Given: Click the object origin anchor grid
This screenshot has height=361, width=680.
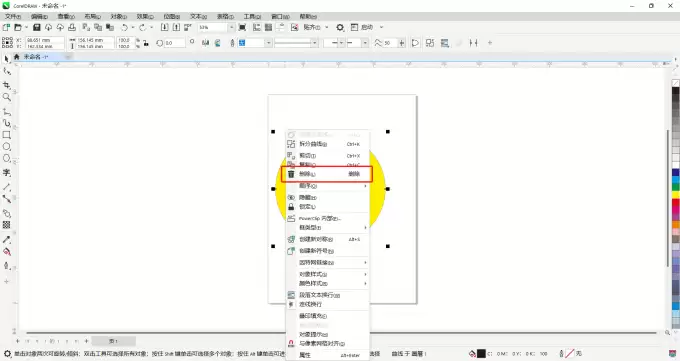Looking at the screenshot, I should (7, 43).
